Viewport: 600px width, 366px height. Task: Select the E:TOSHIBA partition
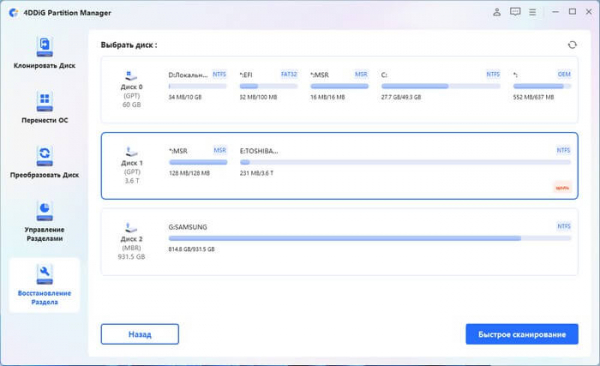[405, 162]
